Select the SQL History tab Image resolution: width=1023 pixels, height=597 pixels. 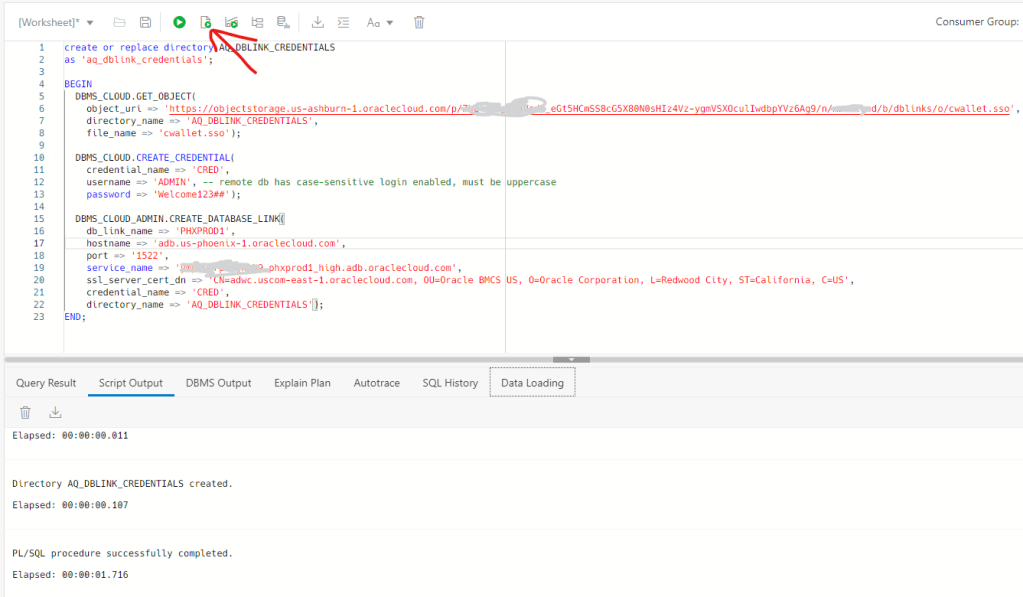(x=450, y=383)
